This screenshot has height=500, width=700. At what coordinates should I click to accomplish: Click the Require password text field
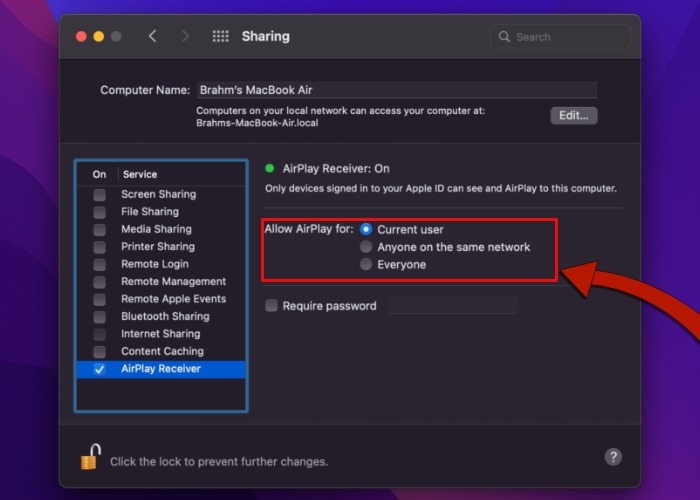tap(453, 306)
